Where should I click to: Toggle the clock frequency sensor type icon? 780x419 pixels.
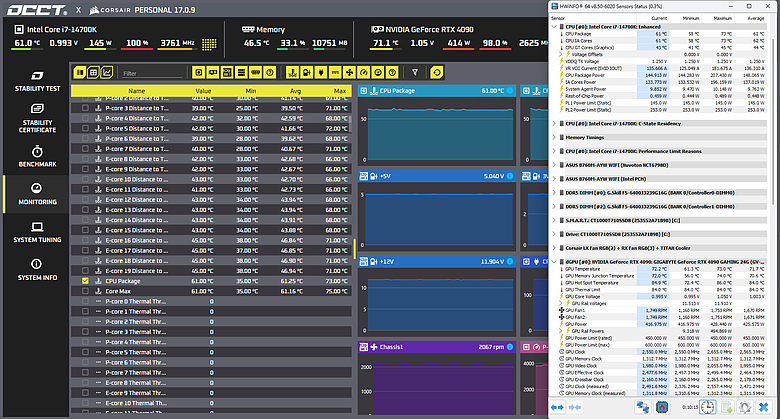click(x=378, y=73)
